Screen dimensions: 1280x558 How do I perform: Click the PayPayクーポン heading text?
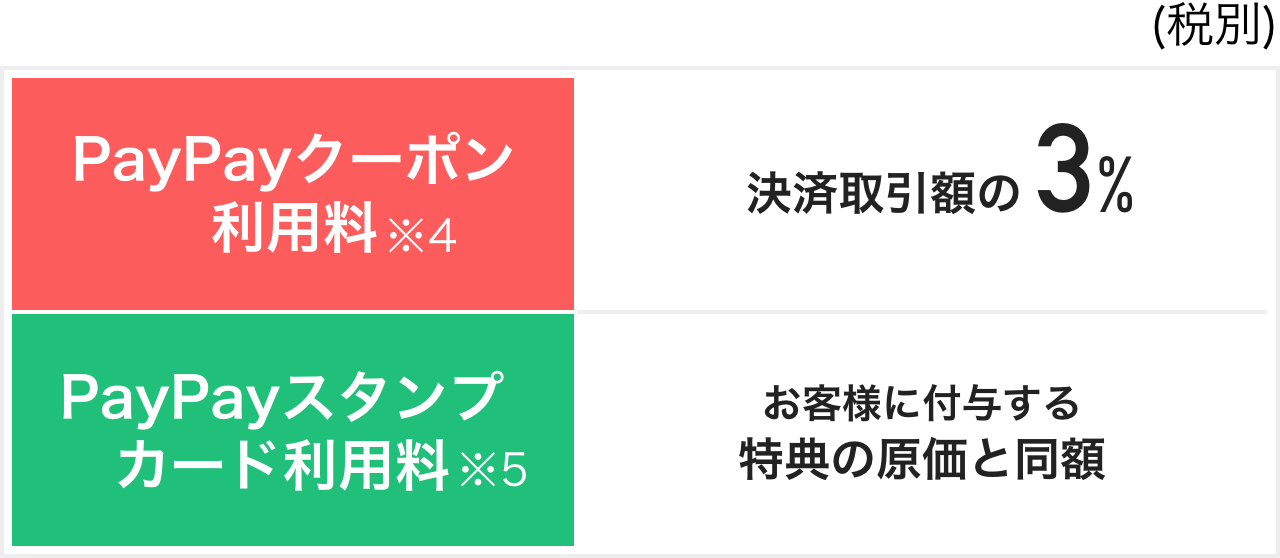(x=292, y=162)
